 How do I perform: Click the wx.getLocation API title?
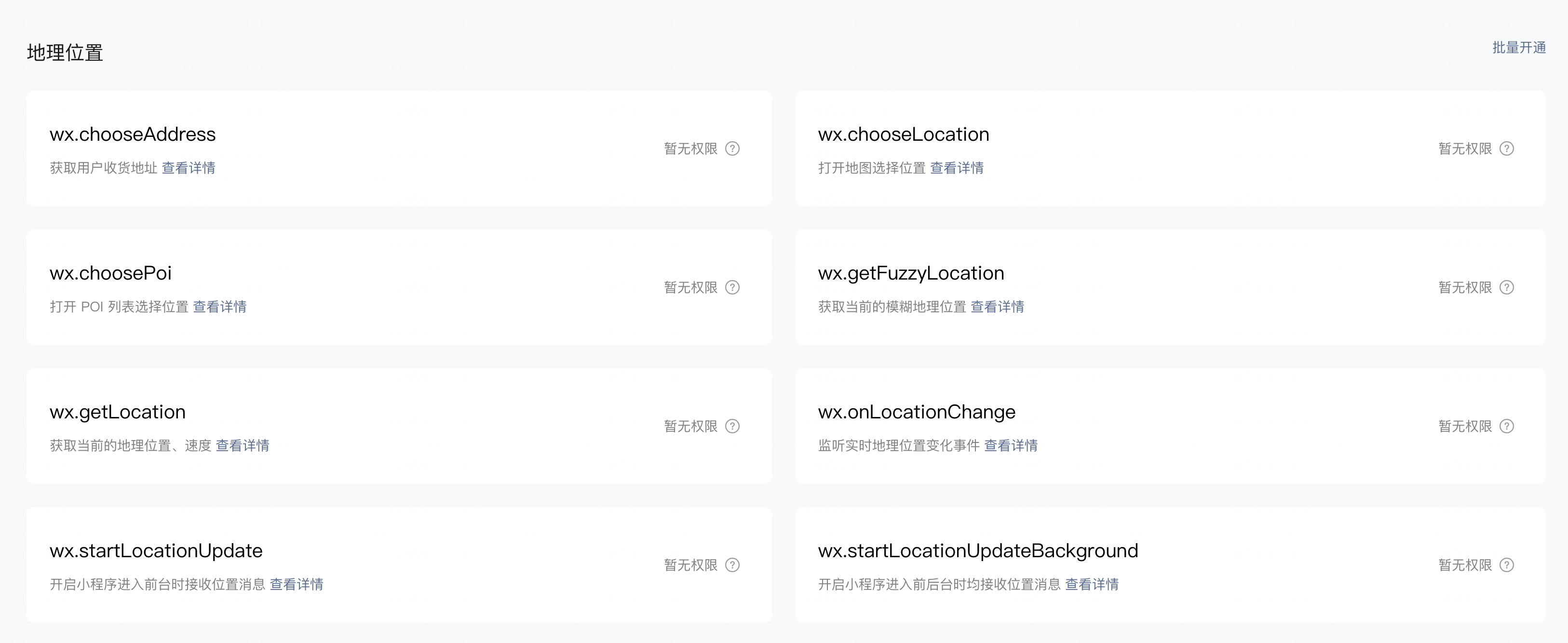[x=118, y=412]
